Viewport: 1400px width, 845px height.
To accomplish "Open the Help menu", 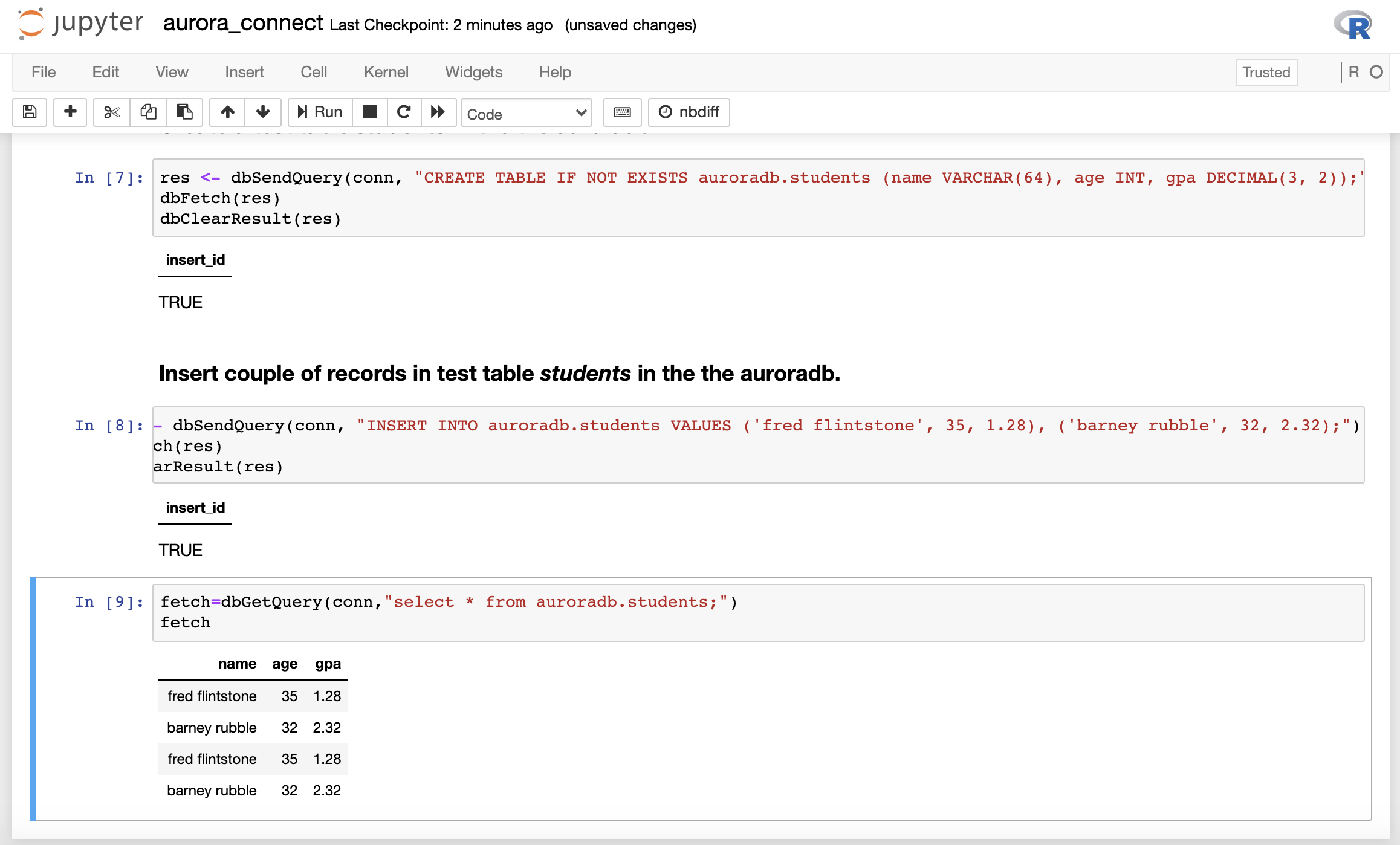I will tap(555, 72).
